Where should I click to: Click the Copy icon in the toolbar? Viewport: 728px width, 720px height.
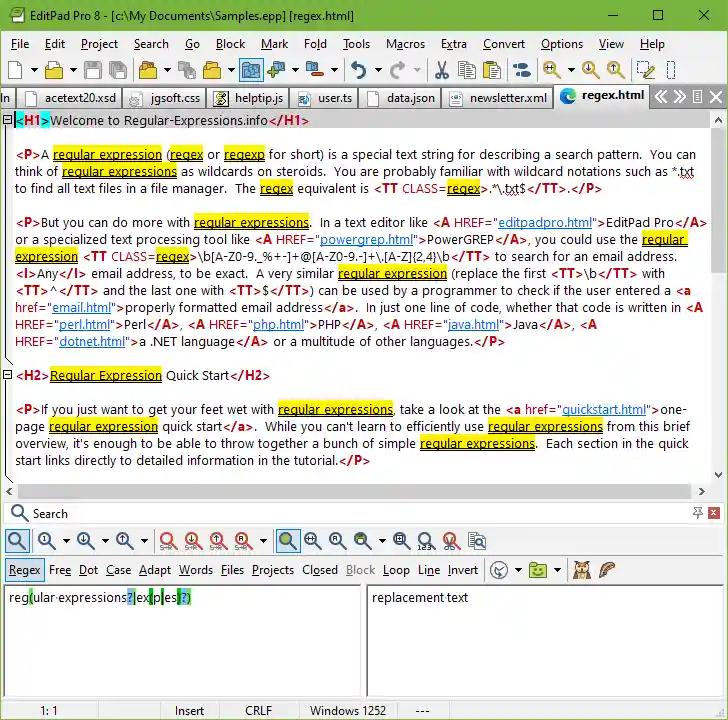tap(467, 70)
